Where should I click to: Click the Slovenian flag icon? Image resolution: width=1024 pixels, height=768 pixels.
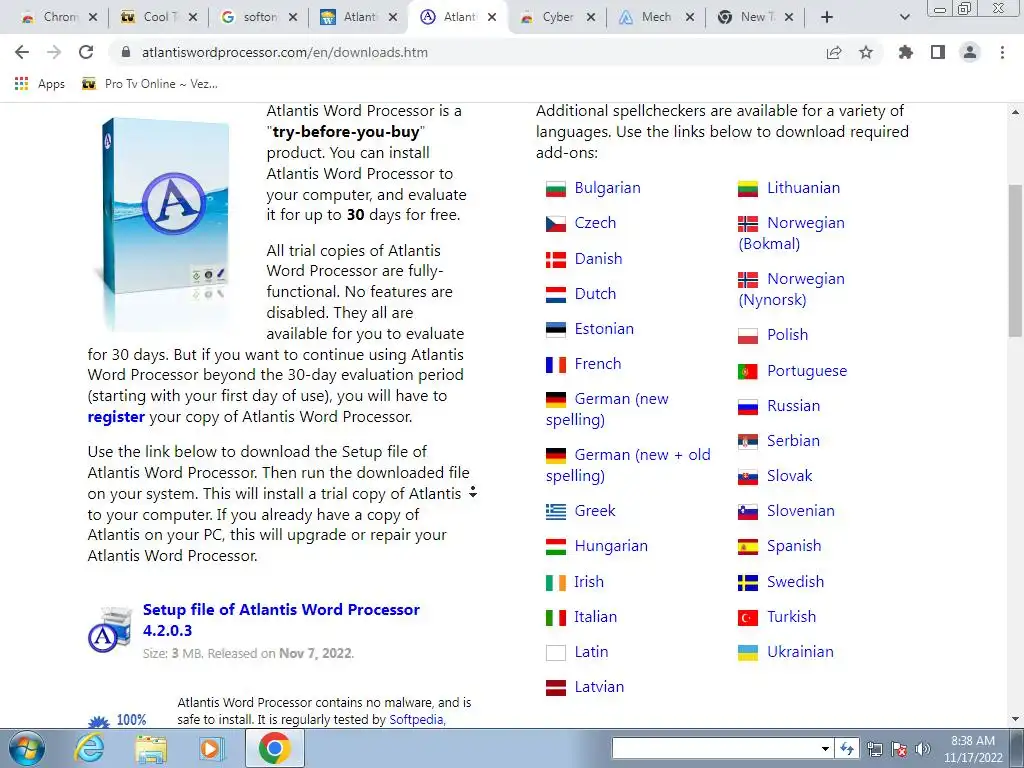748,512
